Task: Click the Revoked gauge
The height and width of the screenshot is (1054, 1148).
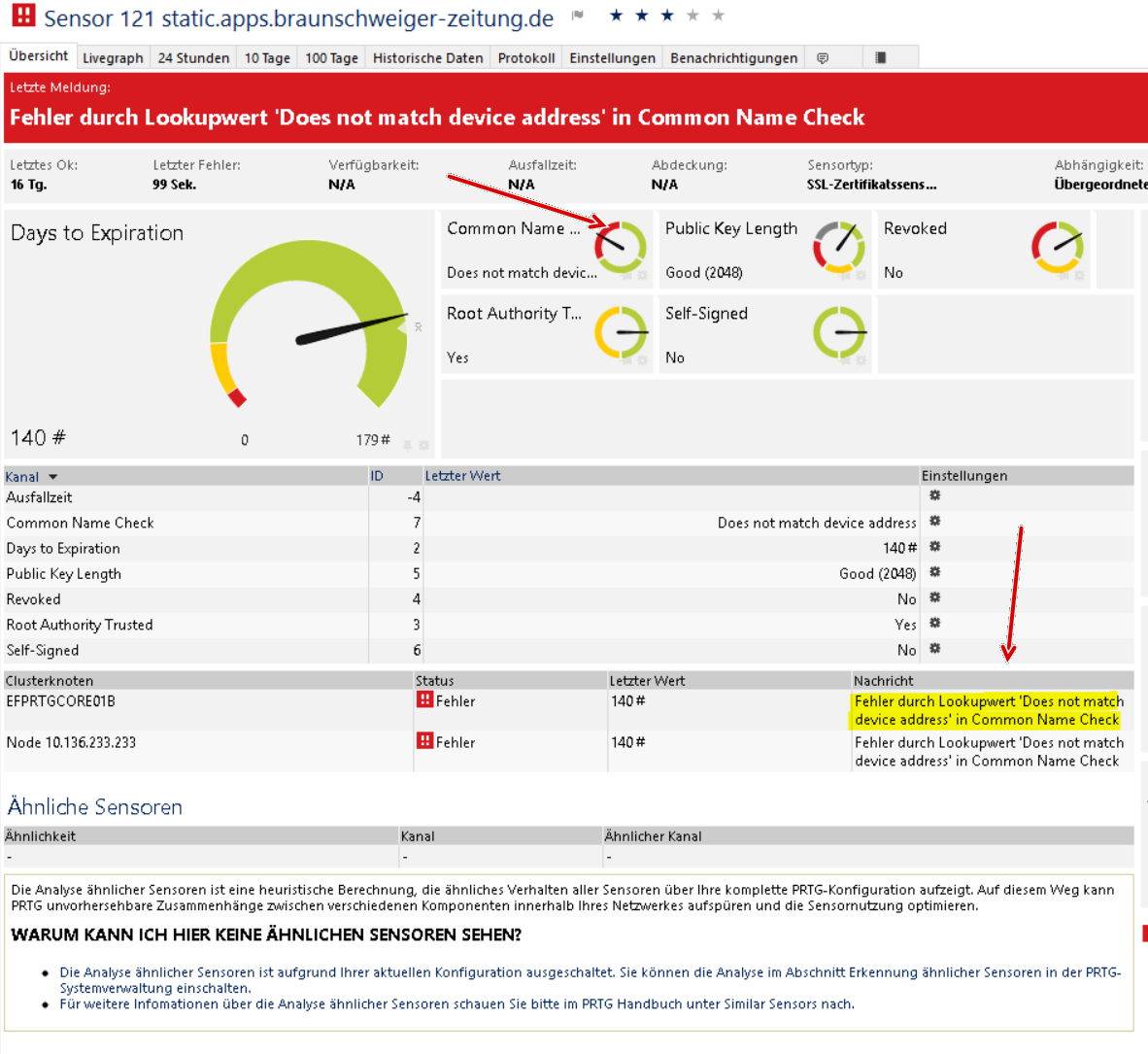Action: click(1058, 247)
